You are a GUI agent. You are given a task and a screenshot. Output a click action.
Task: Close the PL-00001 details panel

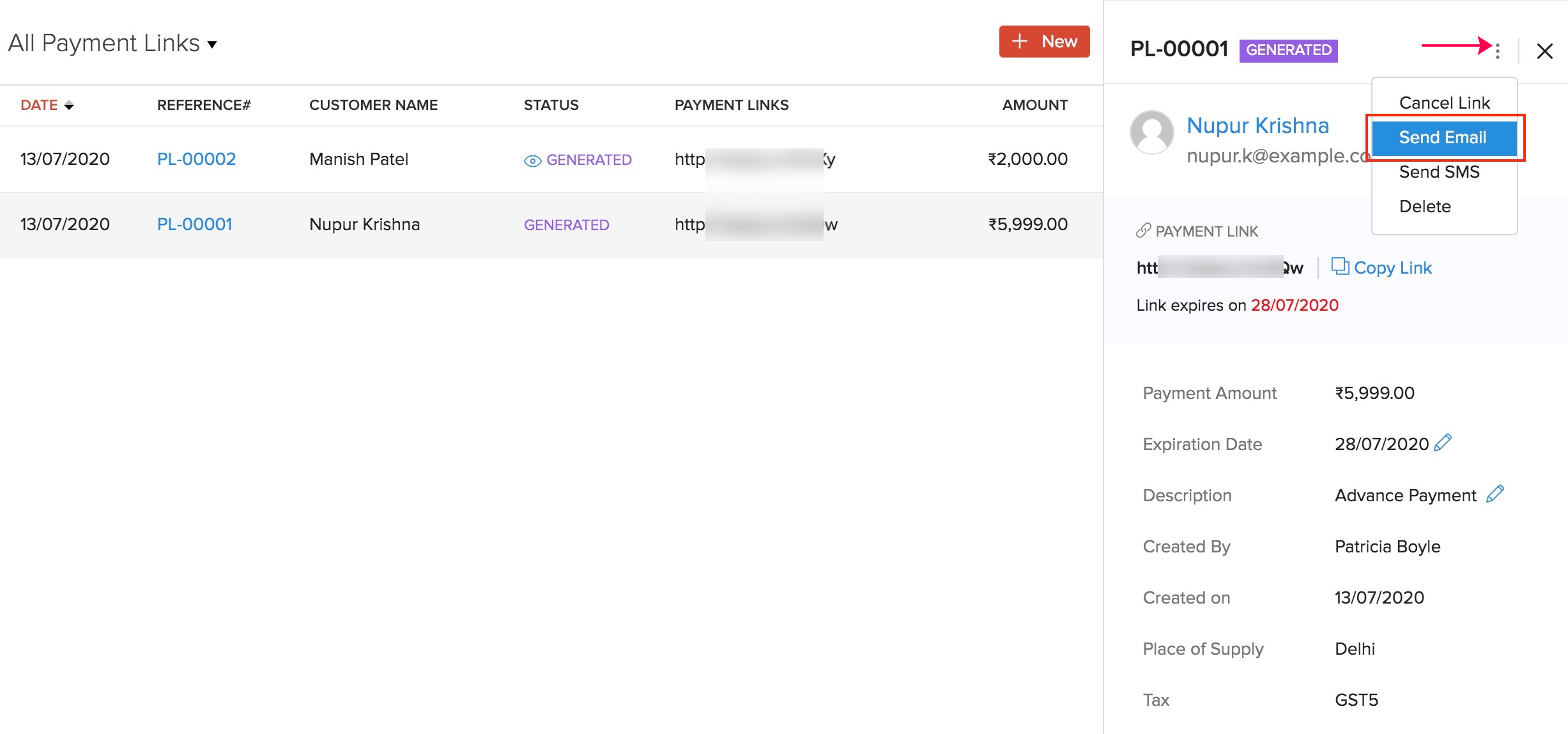(x=1544, y=51)
